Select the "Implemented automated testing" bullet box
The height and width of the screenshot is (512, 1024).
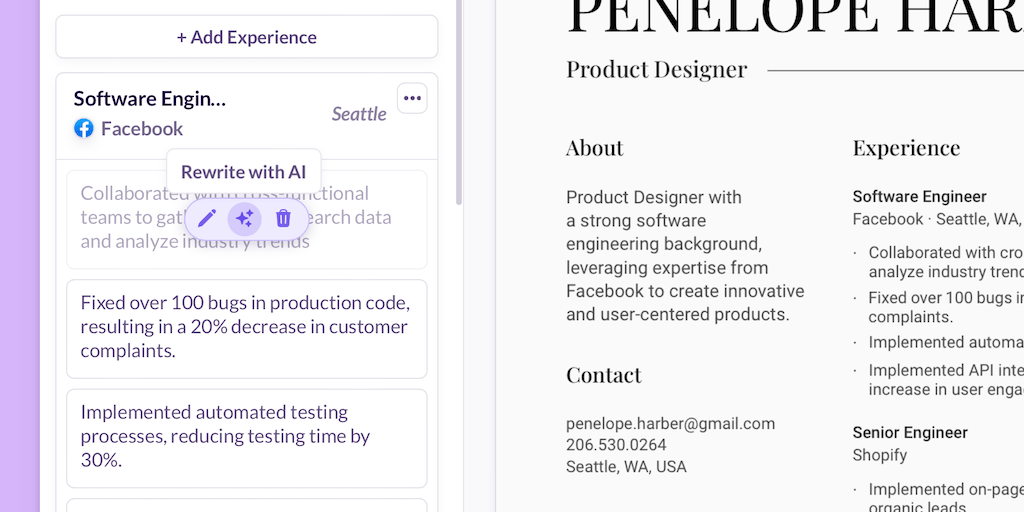(x=246, y=436)
